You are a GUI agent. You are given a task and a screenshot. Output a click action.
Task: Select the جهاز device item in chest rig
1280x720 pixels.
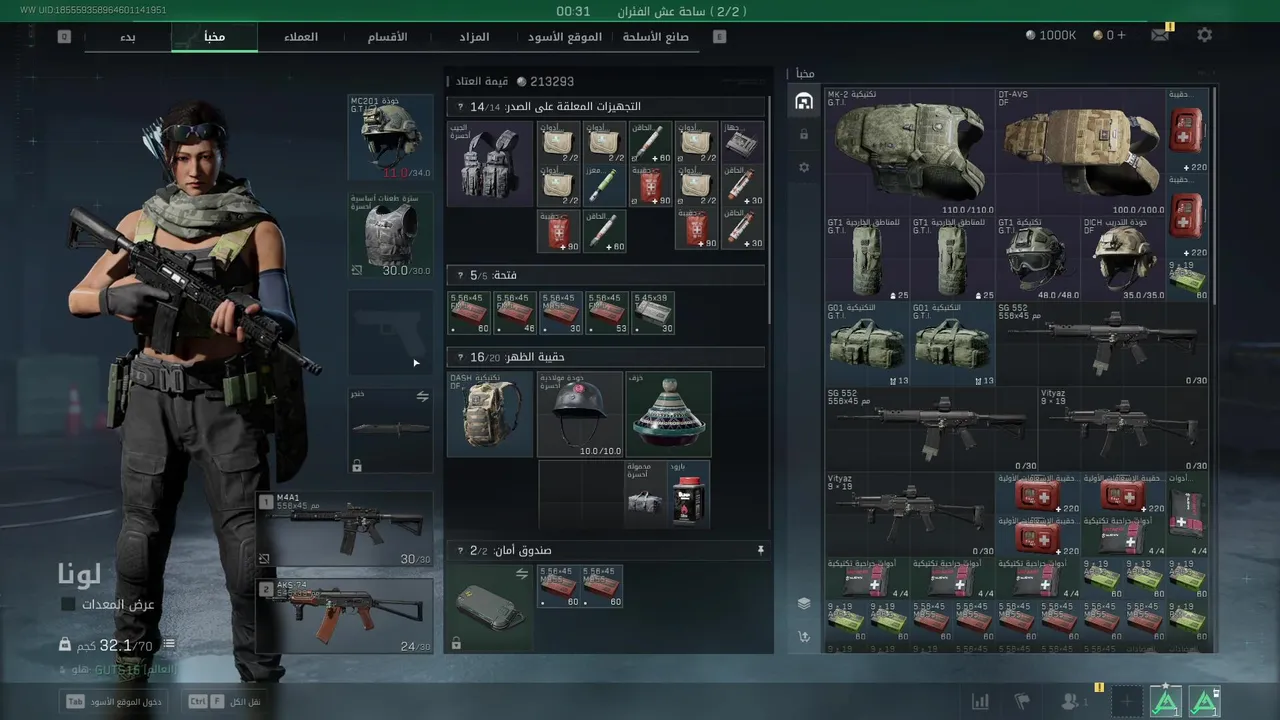click(x=742, y=143)
